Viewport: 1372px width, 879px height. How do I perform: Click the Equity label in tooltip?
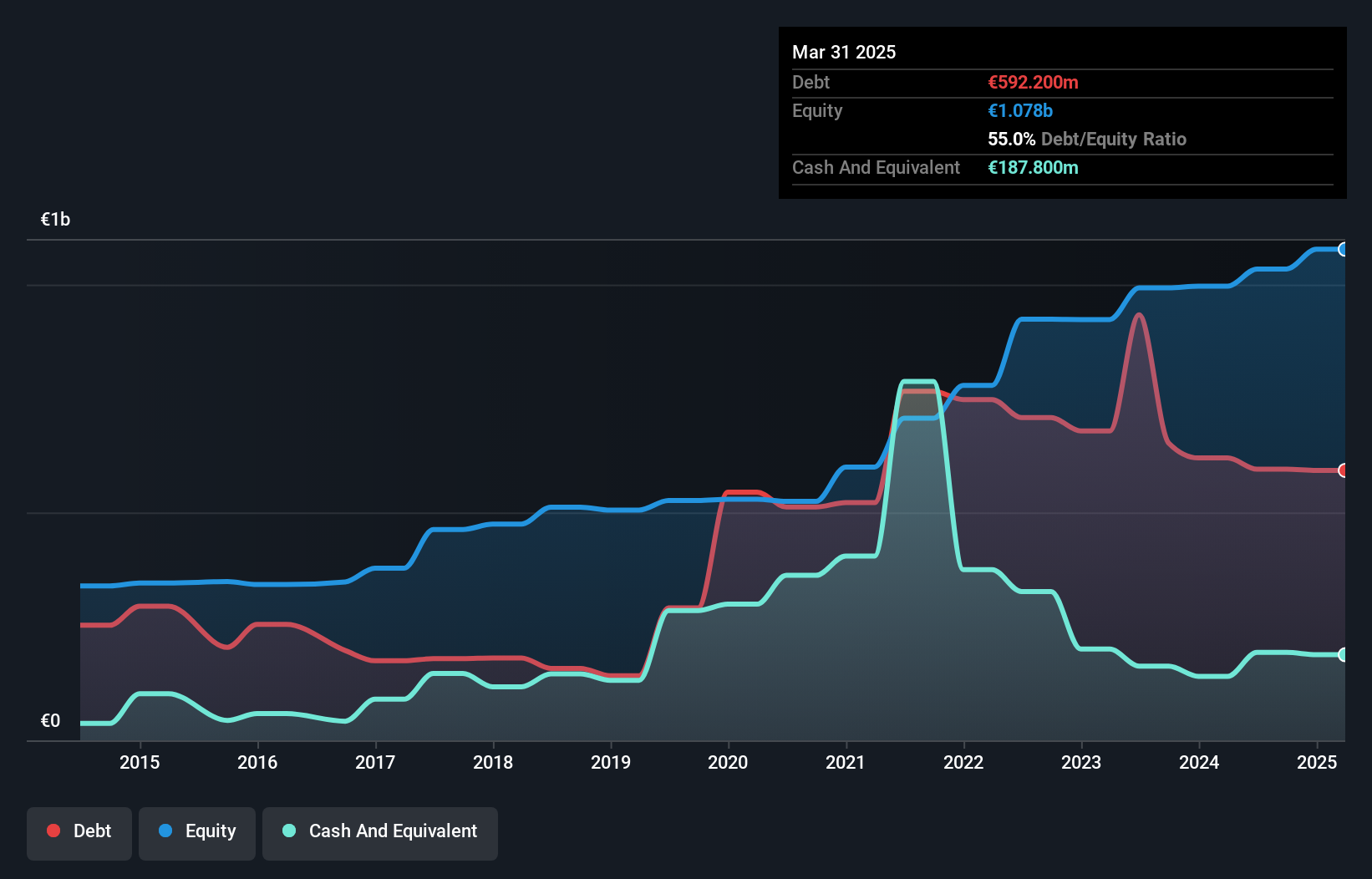817,111
